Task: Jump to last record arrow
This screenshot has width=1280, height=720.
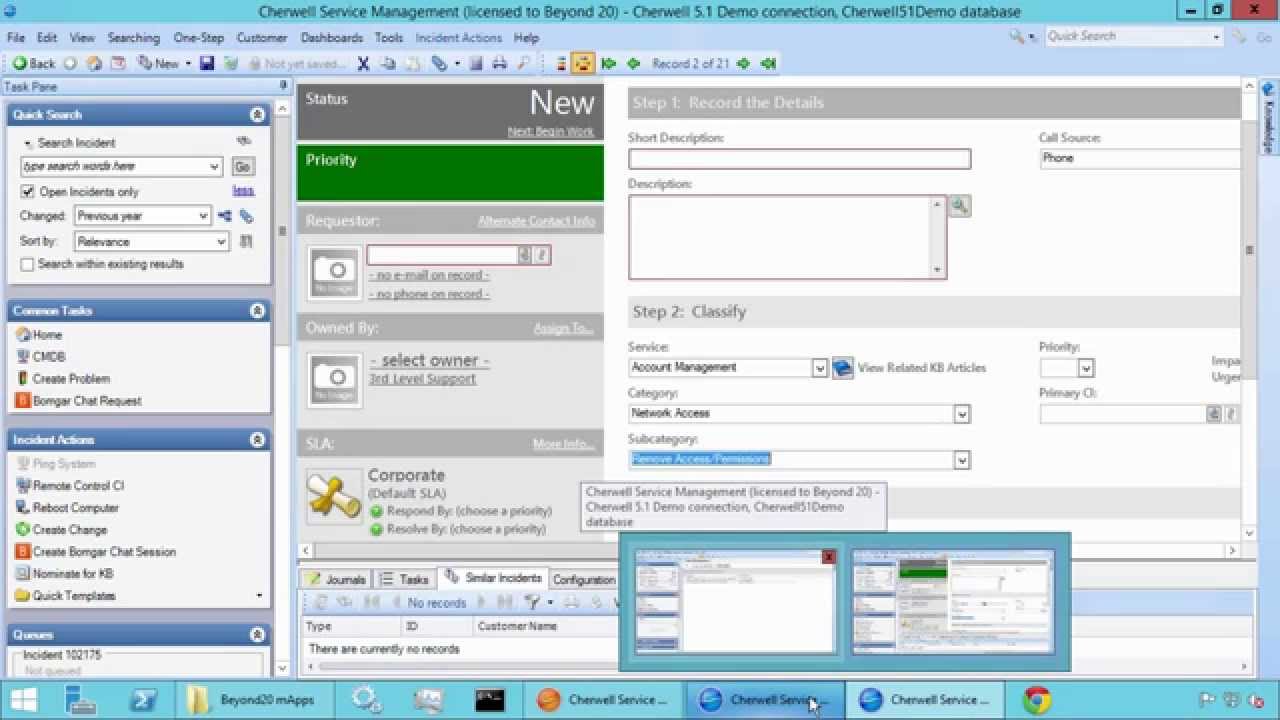Action: (x=768, y=63)
